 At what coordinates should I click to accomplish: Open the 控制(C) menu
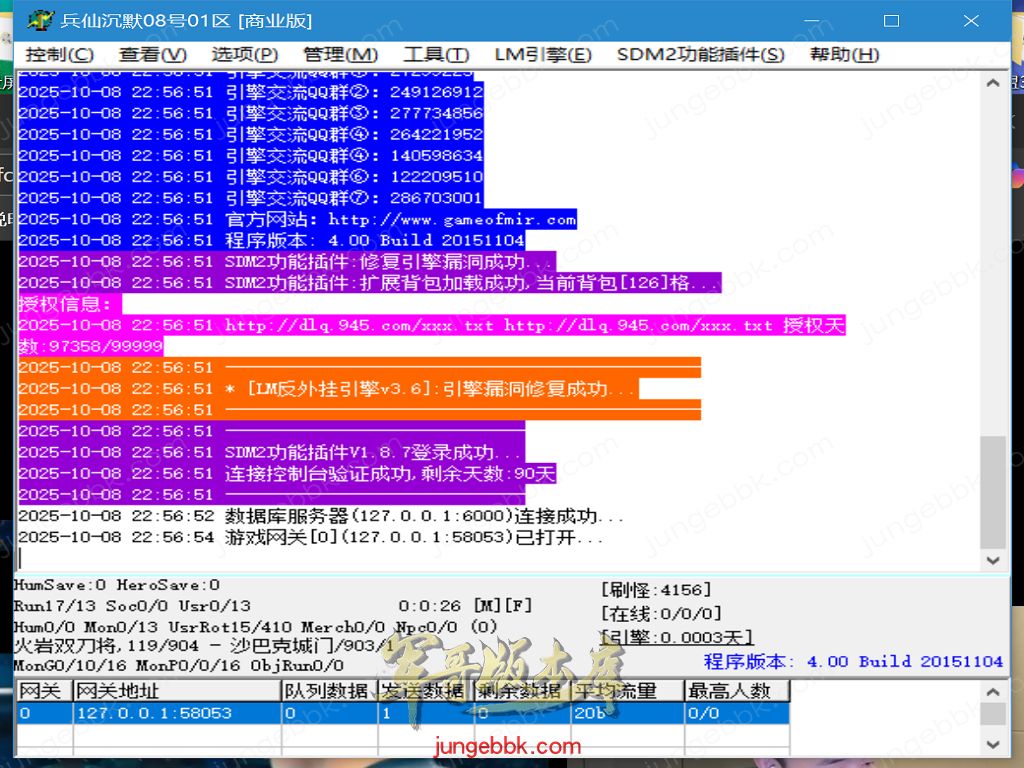59,54
